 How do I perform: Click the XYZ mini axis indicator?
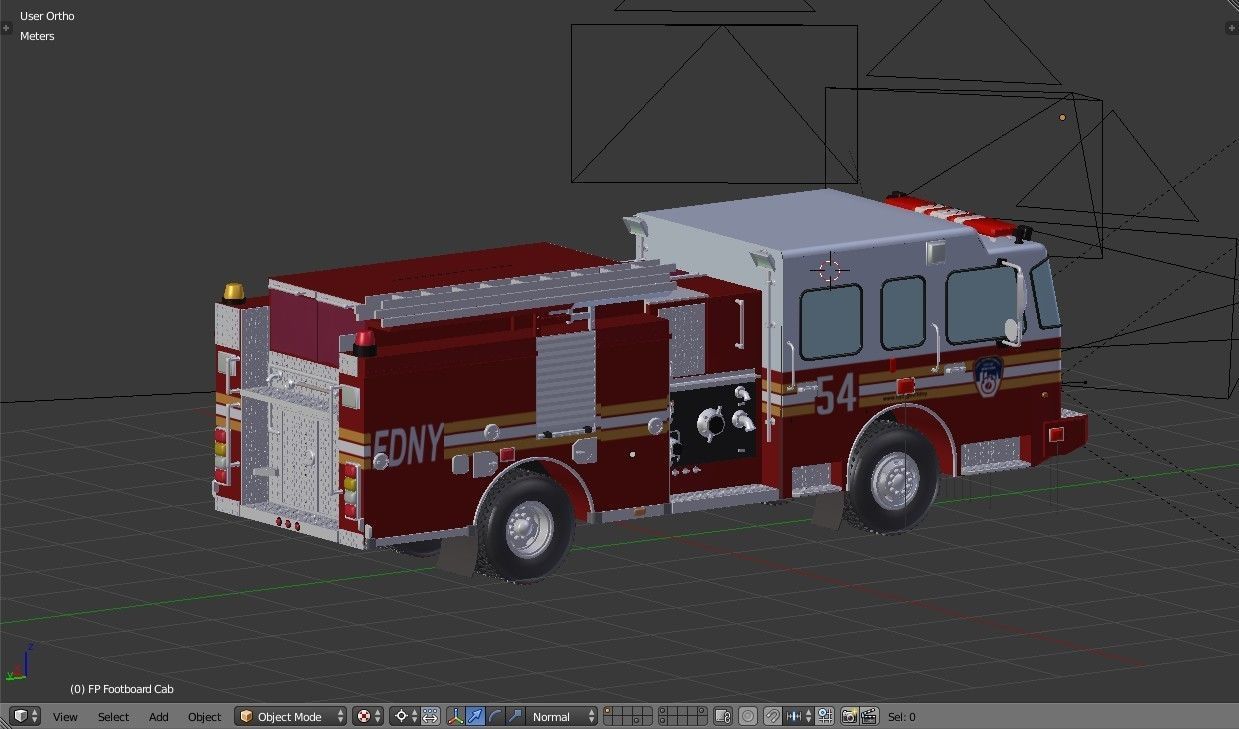[x=20, y=662]
